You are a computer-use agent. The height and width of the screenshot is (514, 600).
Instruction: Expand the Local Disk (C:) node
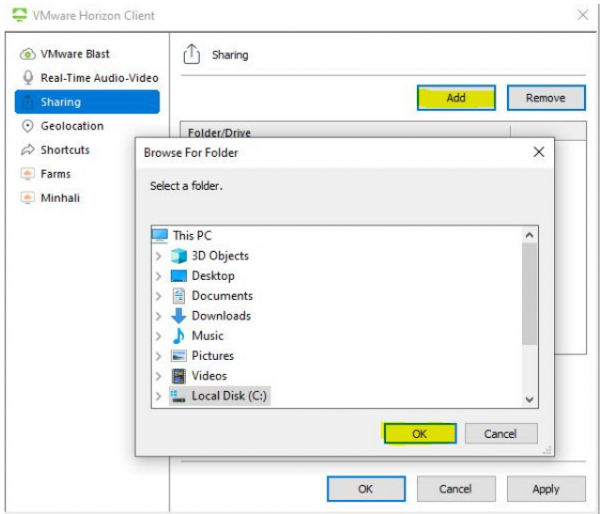click(x=158, y=396)
